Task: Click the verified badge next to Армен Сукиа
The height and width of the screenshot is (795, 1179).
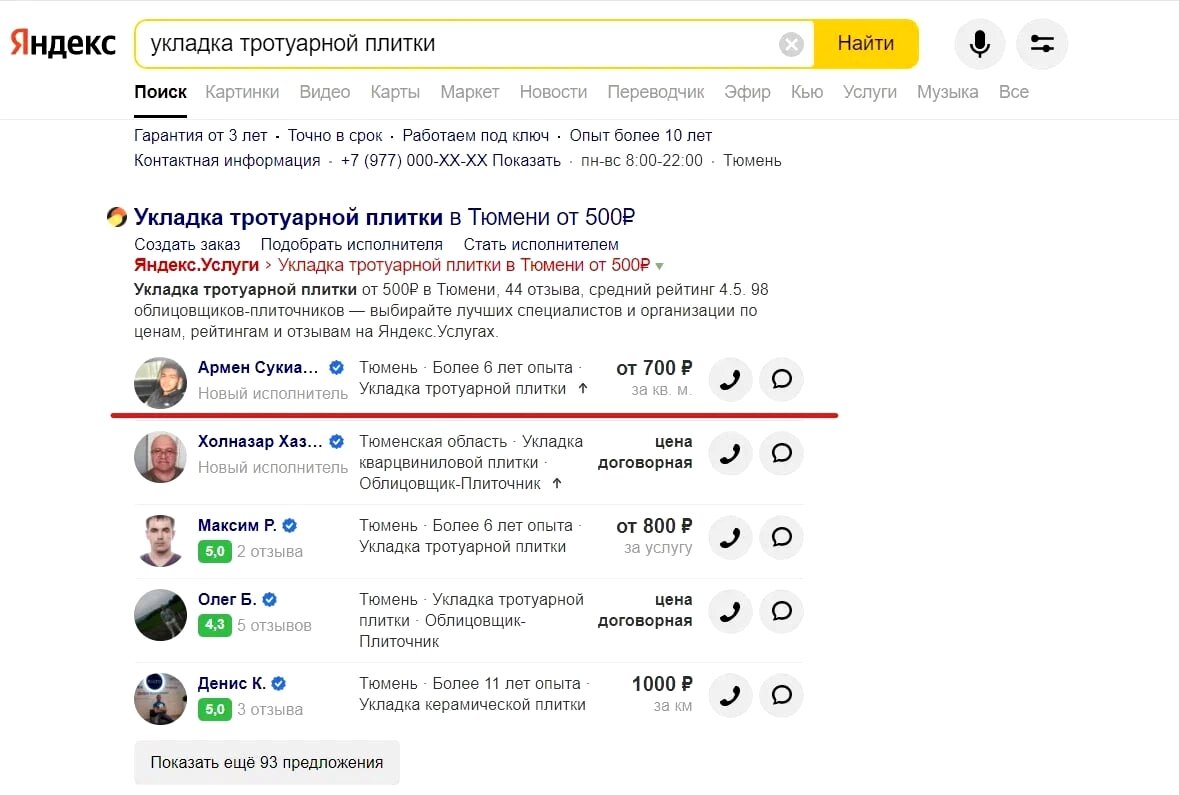Action: [x=337, y=368]
